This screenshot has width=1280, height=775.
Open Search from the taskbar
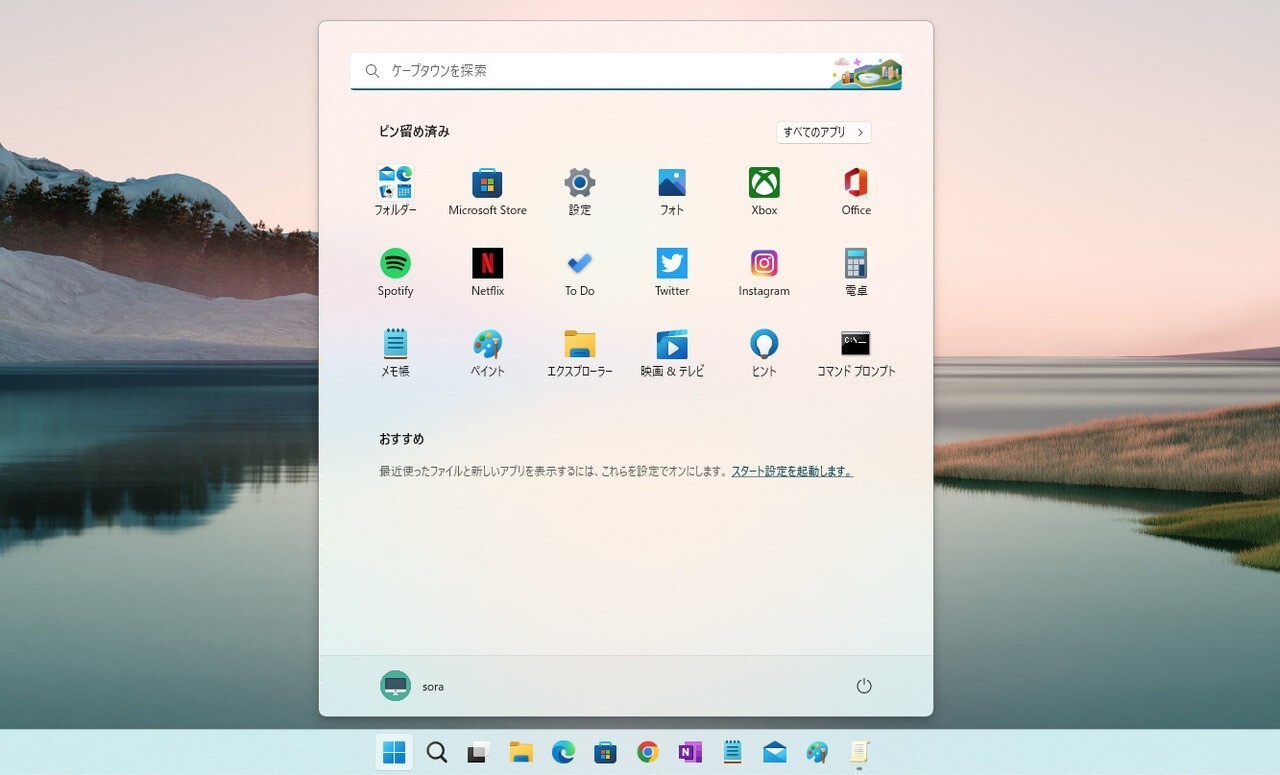tap(437, 752)
